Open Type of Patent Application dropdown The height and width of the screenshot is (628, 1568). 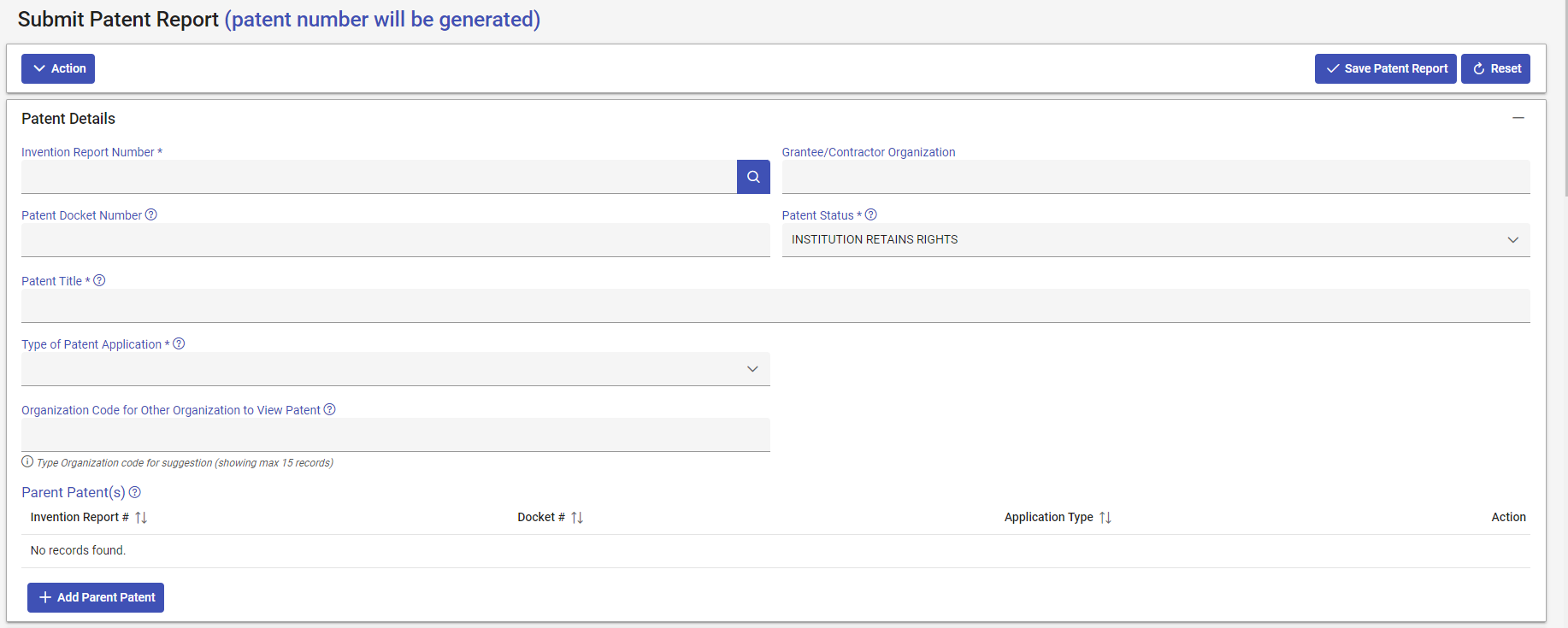pyautogui.click(x=395, y=369)
